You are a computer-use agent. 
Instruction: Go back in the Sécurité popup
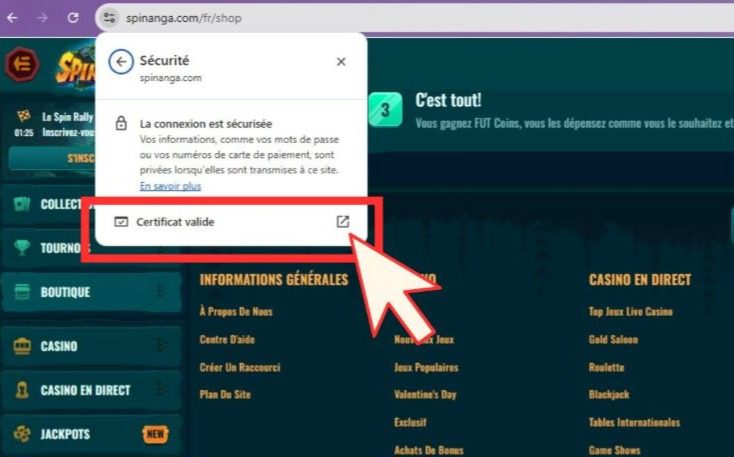121,62
